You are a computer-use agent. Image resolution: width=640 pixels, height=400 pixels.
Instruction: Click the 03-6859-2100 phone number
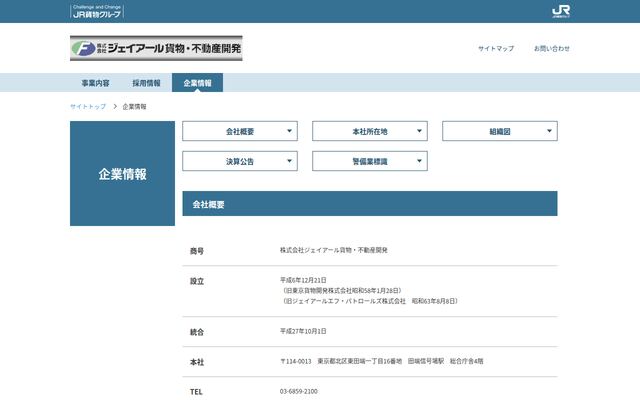tap(299, 391)
